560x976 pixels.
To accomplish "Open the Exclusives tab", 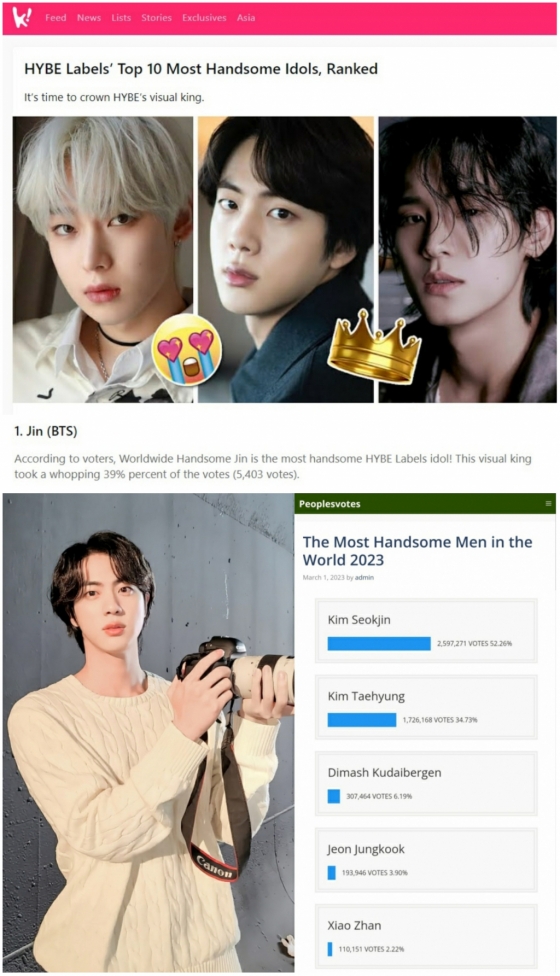I will [x=204, y=18].
